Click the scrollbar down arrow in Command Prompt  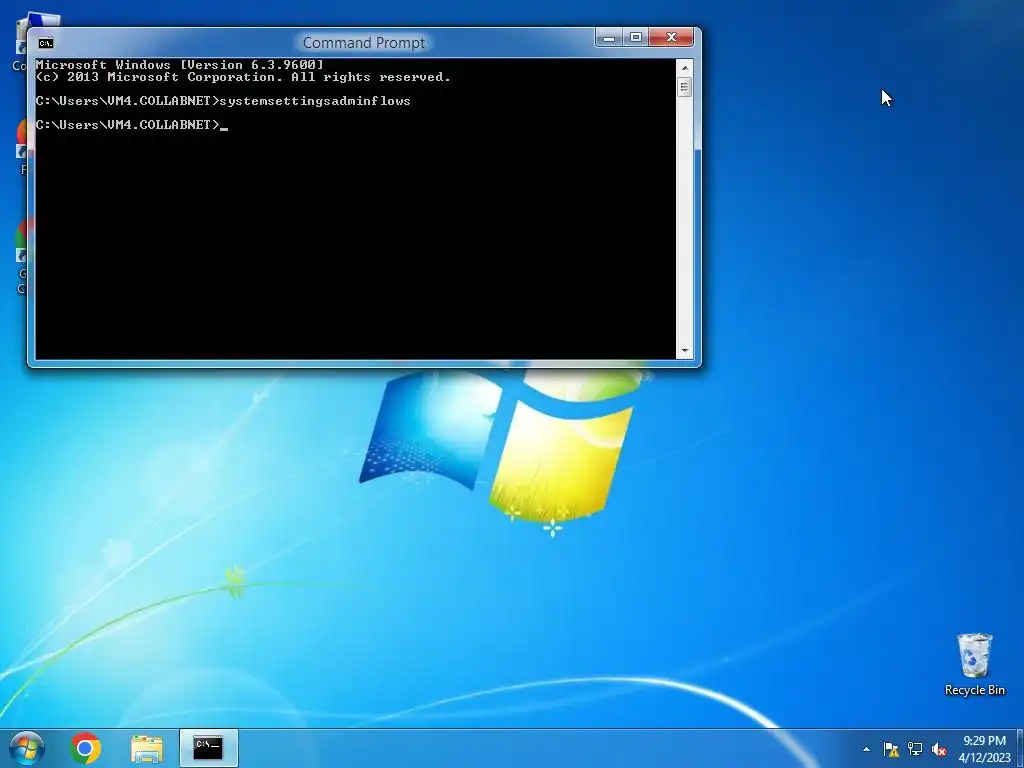pos(684,351)
